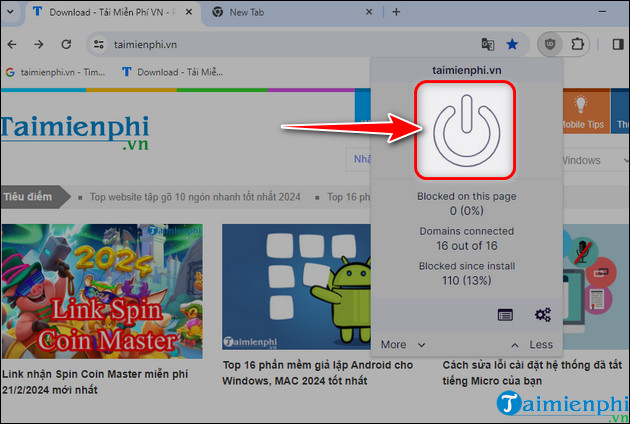The image size is (630, 424).
Task: Click uBlock Origin shield toolbar icon
Action: tap(550, 44)
